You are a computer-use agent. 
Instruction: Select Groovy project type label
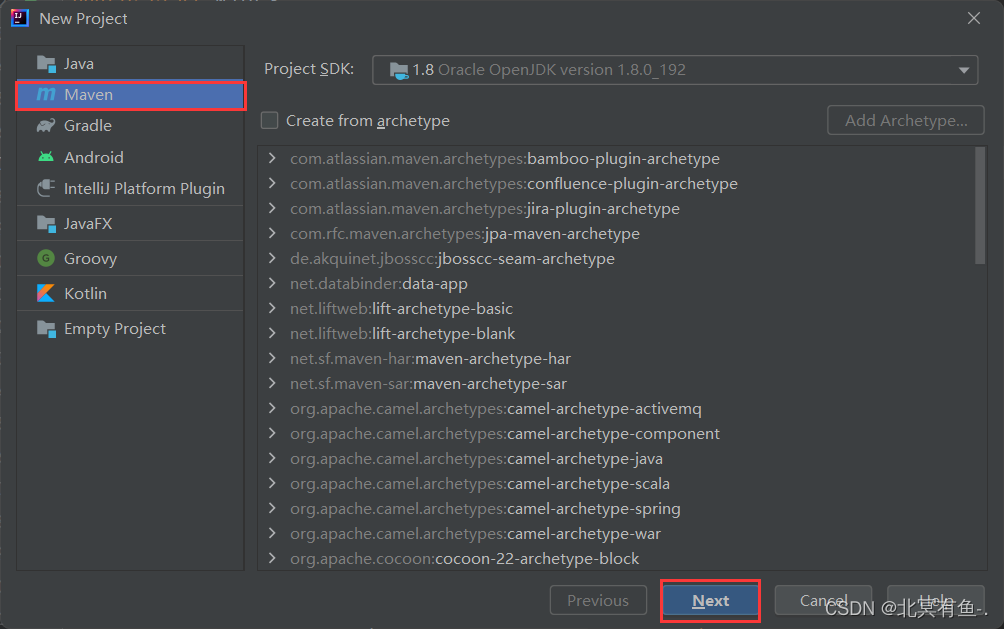[90, 259]
